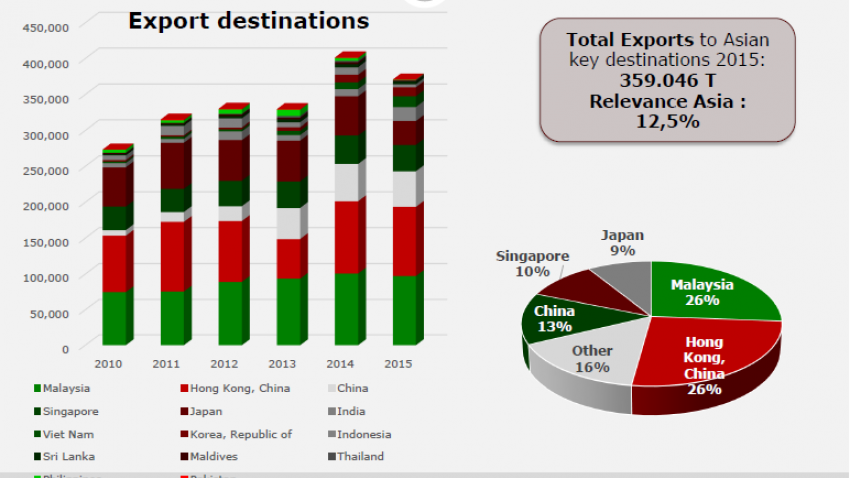Select the Total Exports summary text box
The image size is (850, 478).
tap(667, 79)
